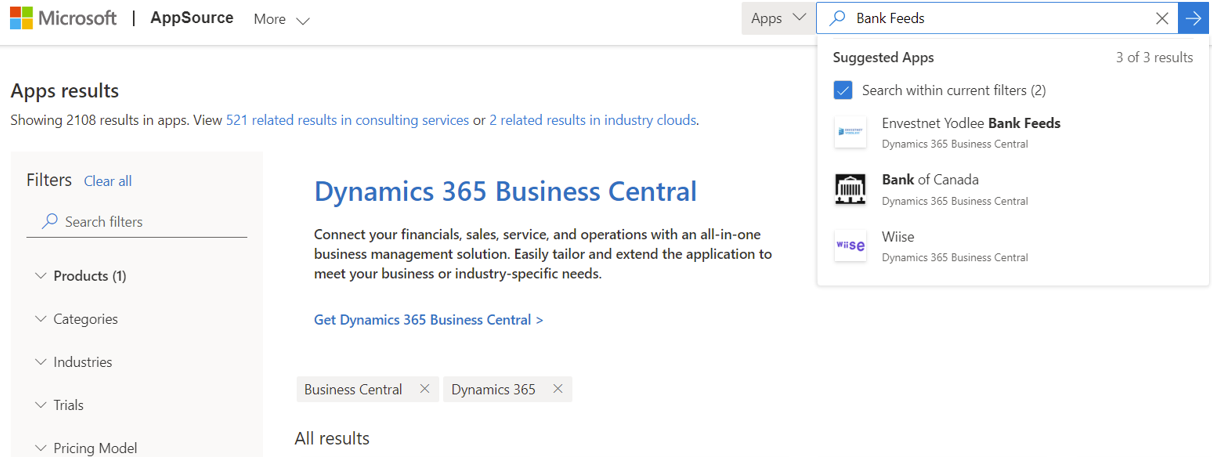Click the 3 of 3 results label
The image size is (1212, 457).
point(1154,57)
